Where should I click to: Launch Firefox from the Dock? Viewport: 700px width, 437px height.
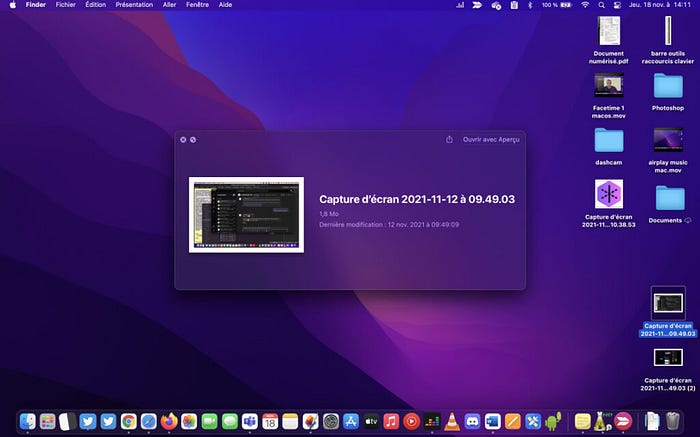169,421
